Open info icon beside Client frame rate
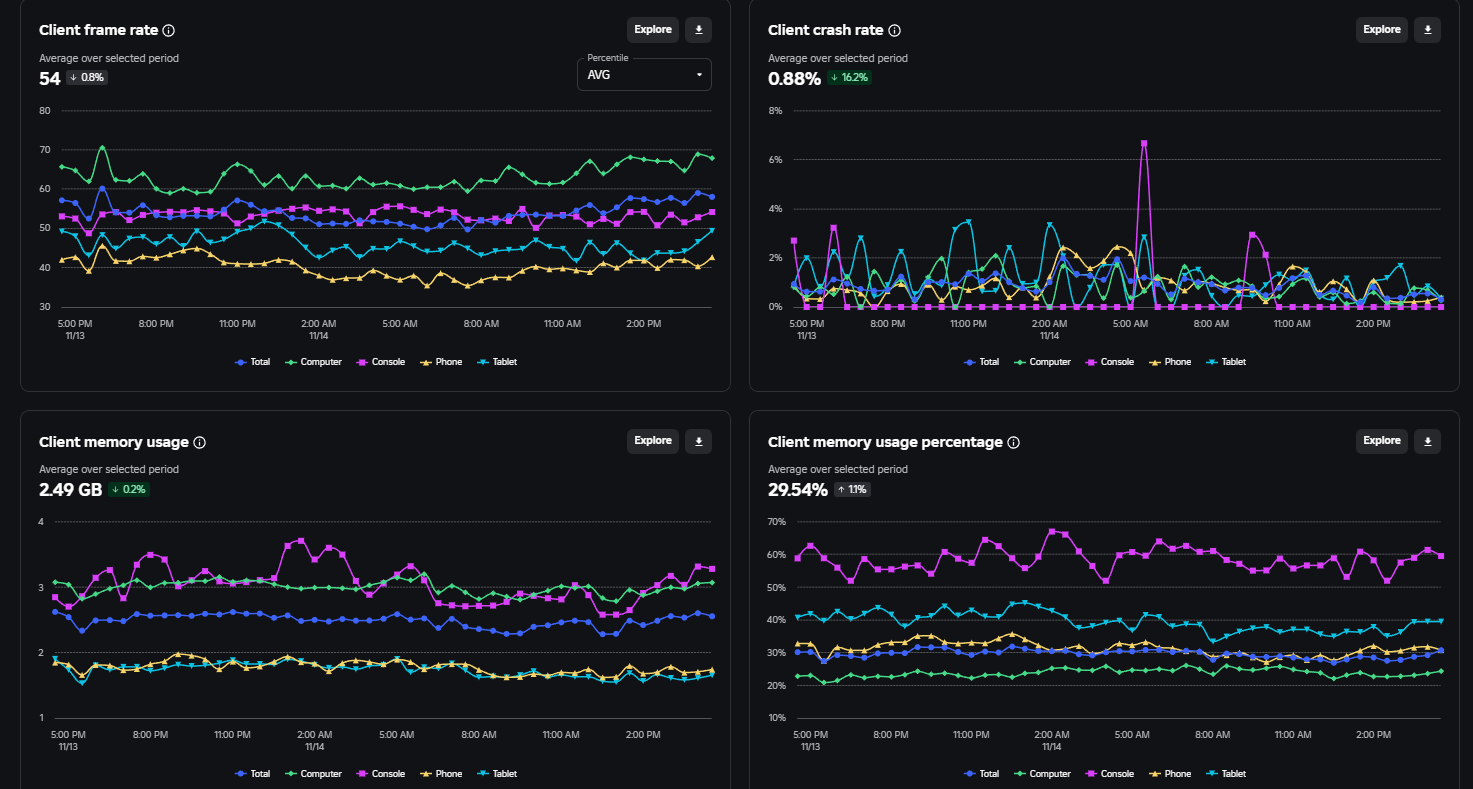The height and width of the screenshot is (789, 1473). pyautogui.click(x=169, y=30)
